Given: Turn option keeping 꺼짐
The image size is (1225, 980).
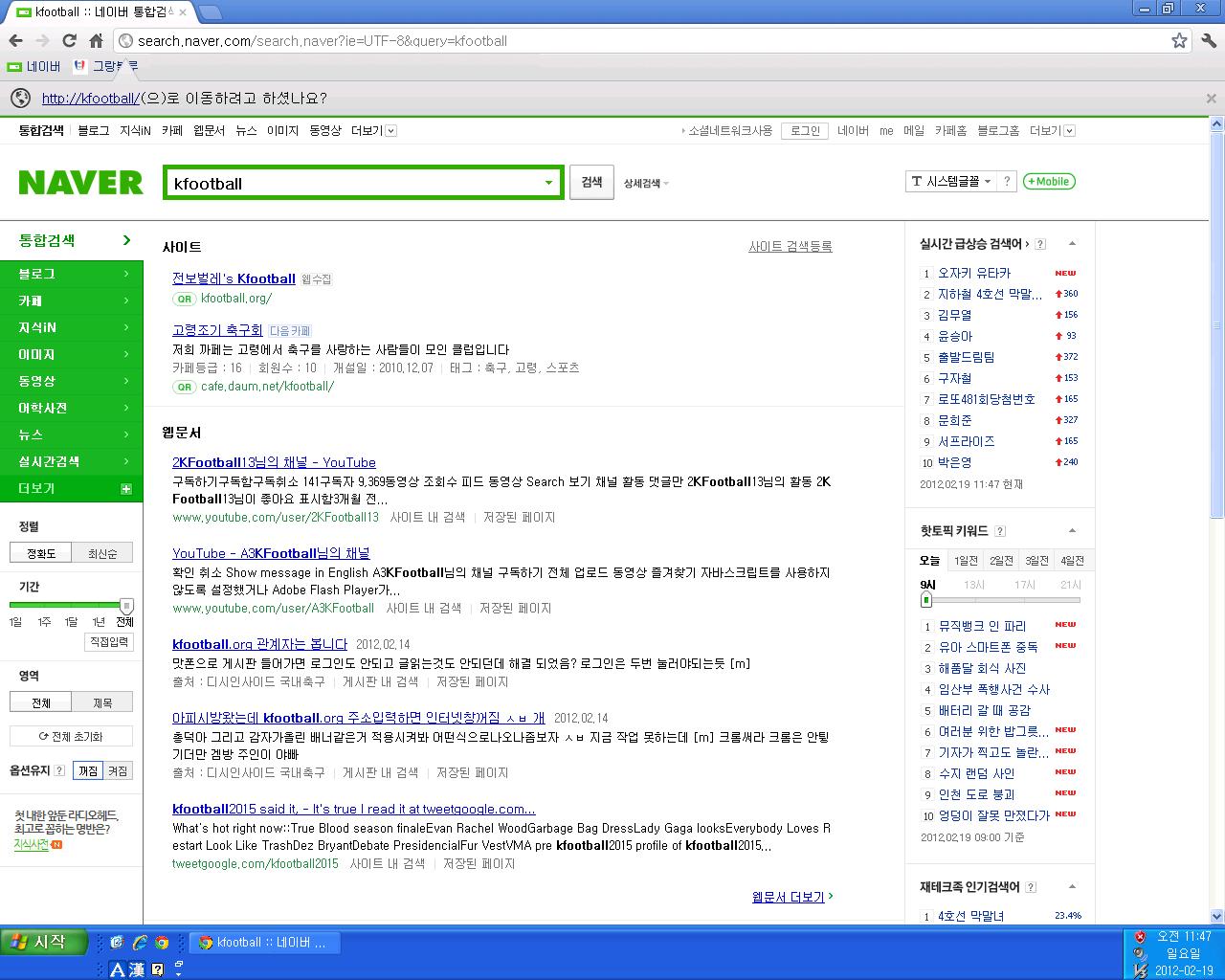Looking at the screenshot, I should (x=88, y=770).
